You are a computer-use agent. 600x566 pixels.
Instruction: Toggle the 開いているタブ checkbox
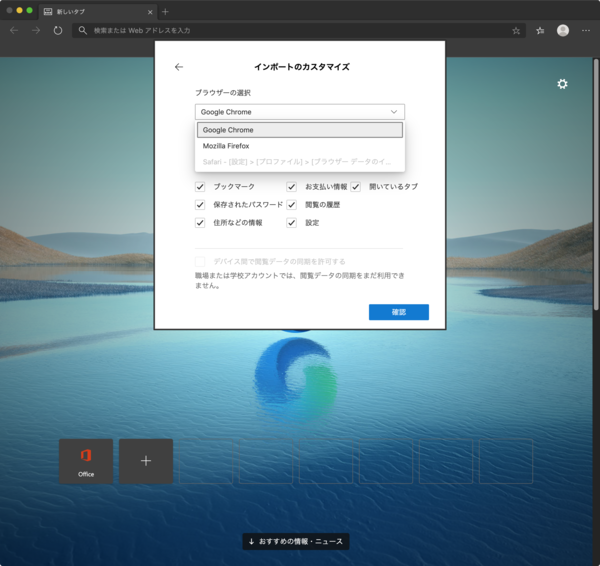click(x=355, y=187)
